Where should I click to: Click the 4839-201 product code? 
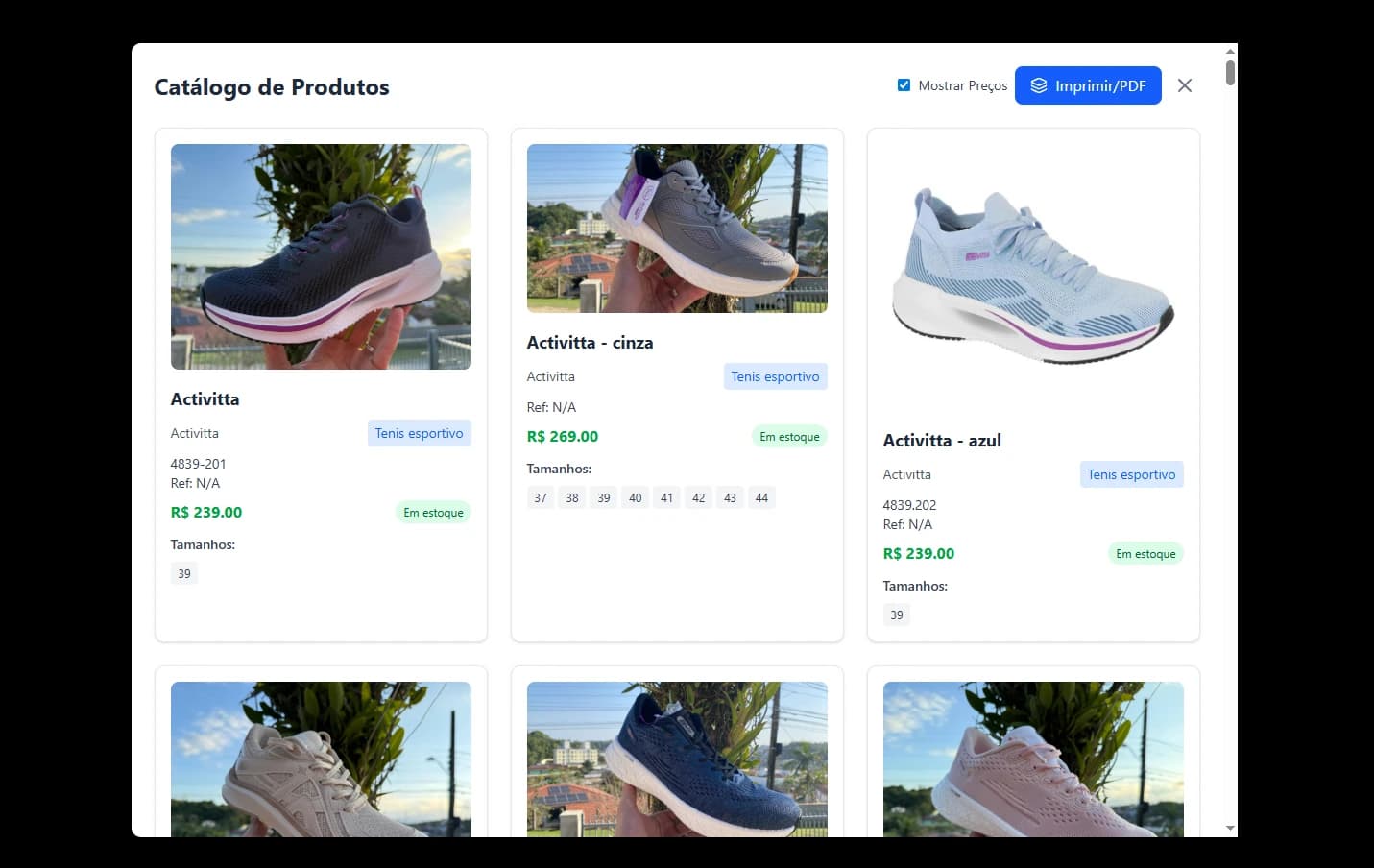click(199, 464)
